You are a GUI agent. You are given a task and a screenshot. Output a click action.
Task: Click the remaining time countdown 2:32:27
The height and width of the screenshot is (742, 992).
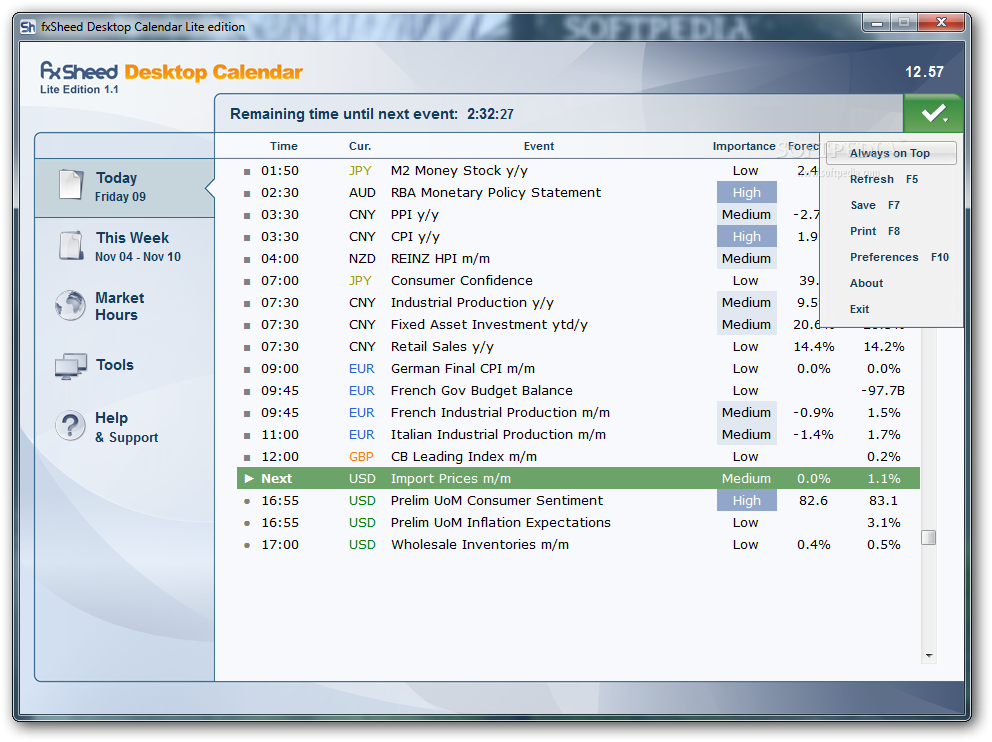[490, 114]
